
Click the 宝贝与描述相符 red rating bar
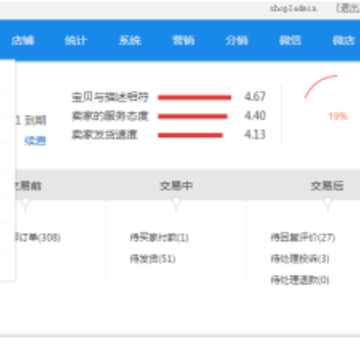pyautogui.click(x=194, y=98)
